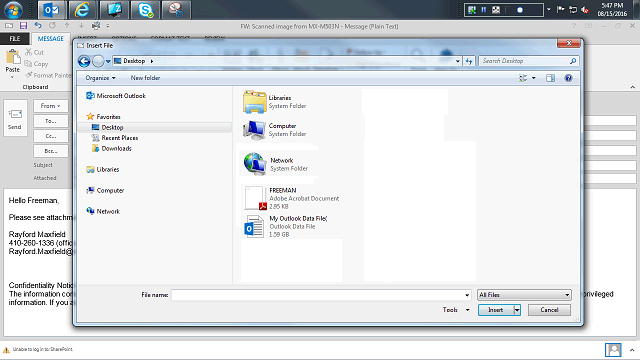Click the Windows Start orb
This screenshot has height=360, width=640.
pos(13,10)
